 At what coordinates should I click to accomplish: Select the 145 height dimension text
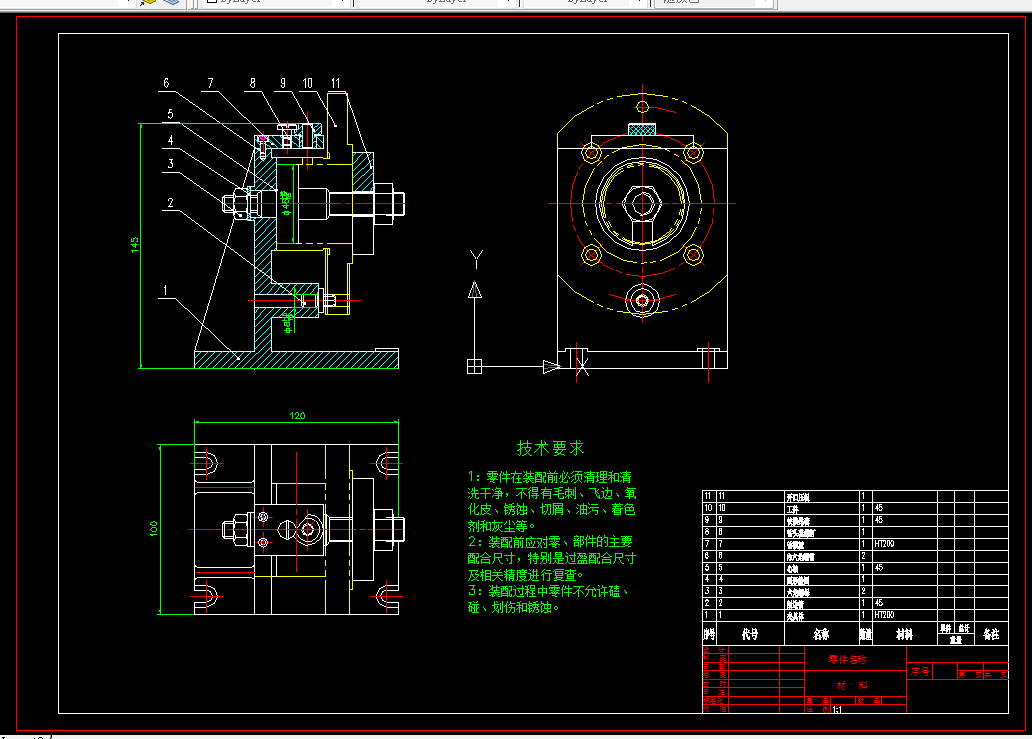134,245
